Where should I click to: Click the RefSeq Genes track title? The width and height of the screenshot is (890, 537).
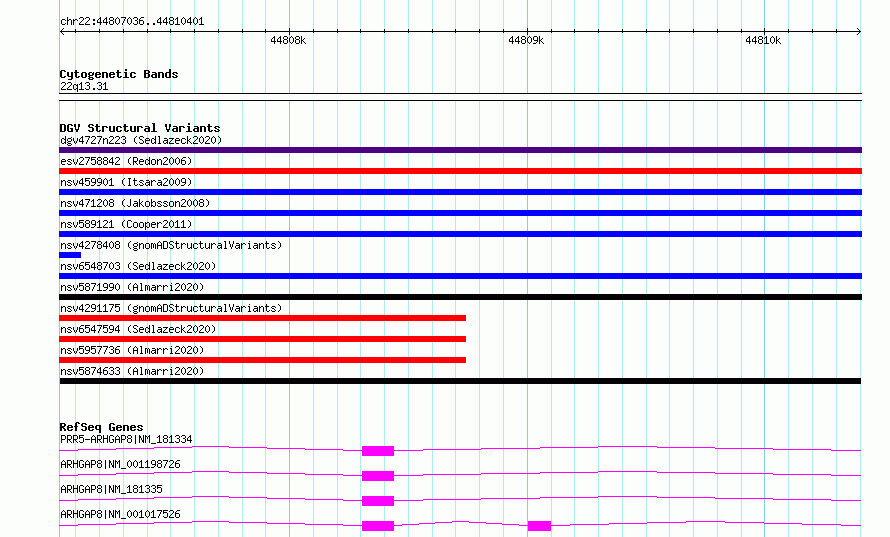click(x=101, y=427)
